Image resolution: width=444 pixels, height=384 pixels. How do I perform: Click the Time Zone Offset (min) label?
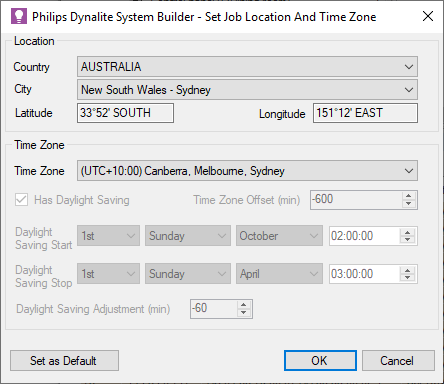247,200
